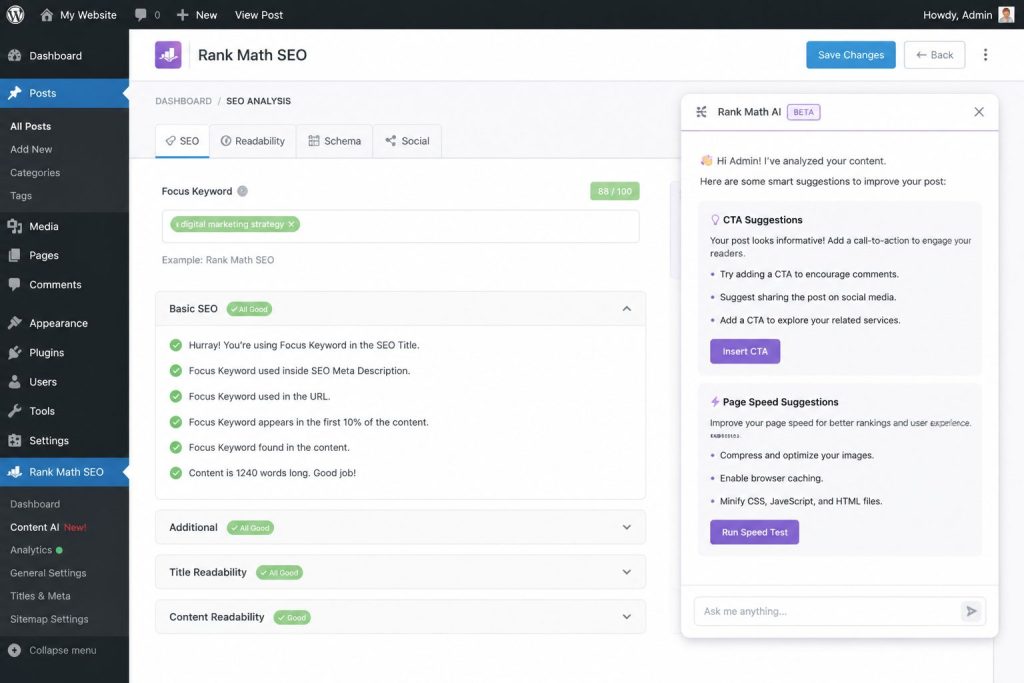Click the Admin avatar picture
This screenshot has height=683, width=1024.
[1006, 14]
